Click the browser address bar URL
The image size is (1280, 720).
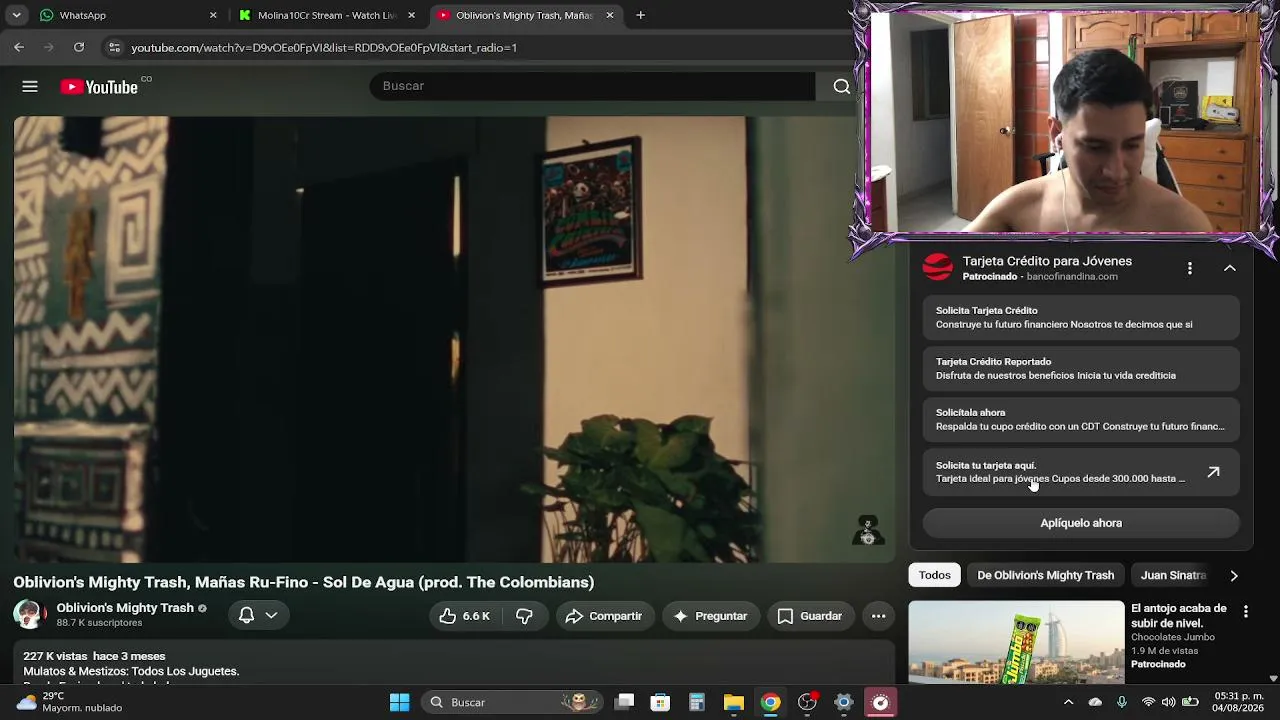point(324,47)
